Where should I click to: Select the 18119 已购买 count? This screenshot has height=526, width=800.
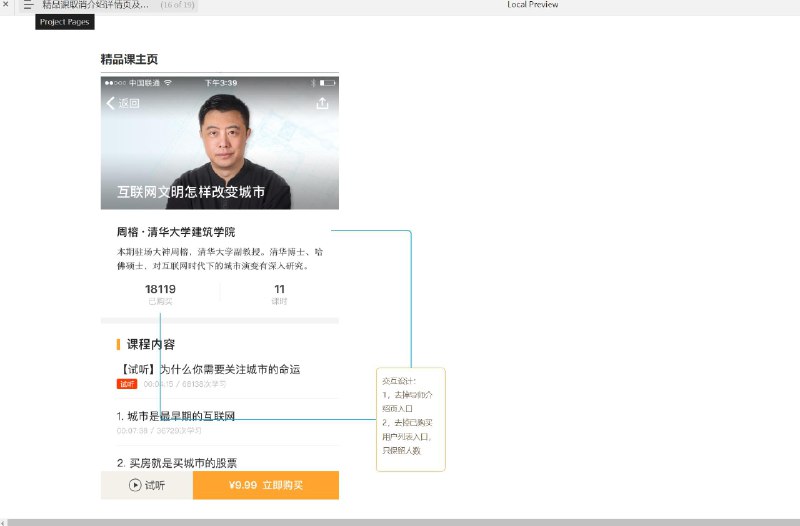pyautogui.click(x=160, y=294)
